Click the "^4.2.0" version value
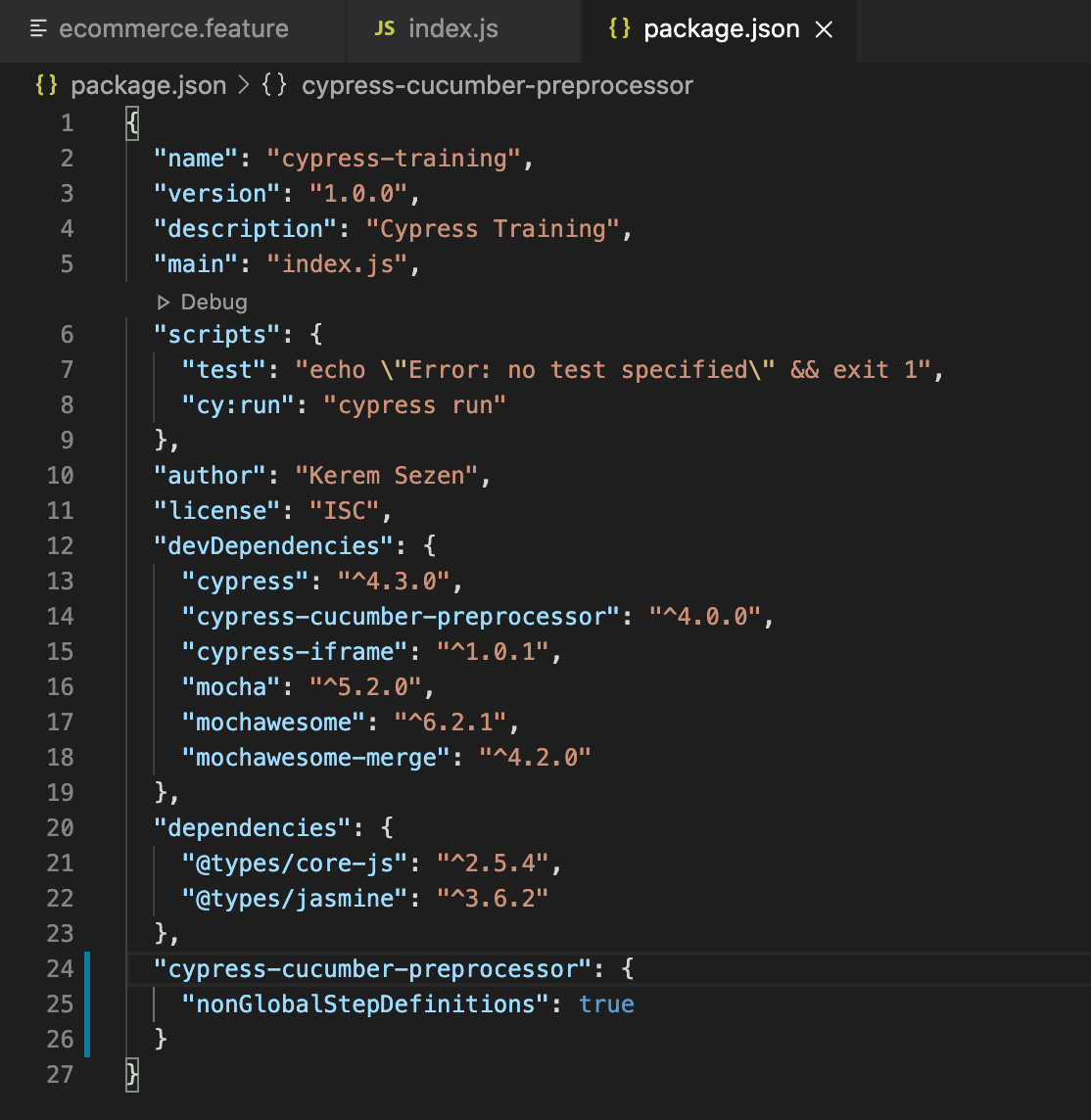The image size is (1091, 1120). [x=536, y=758]
